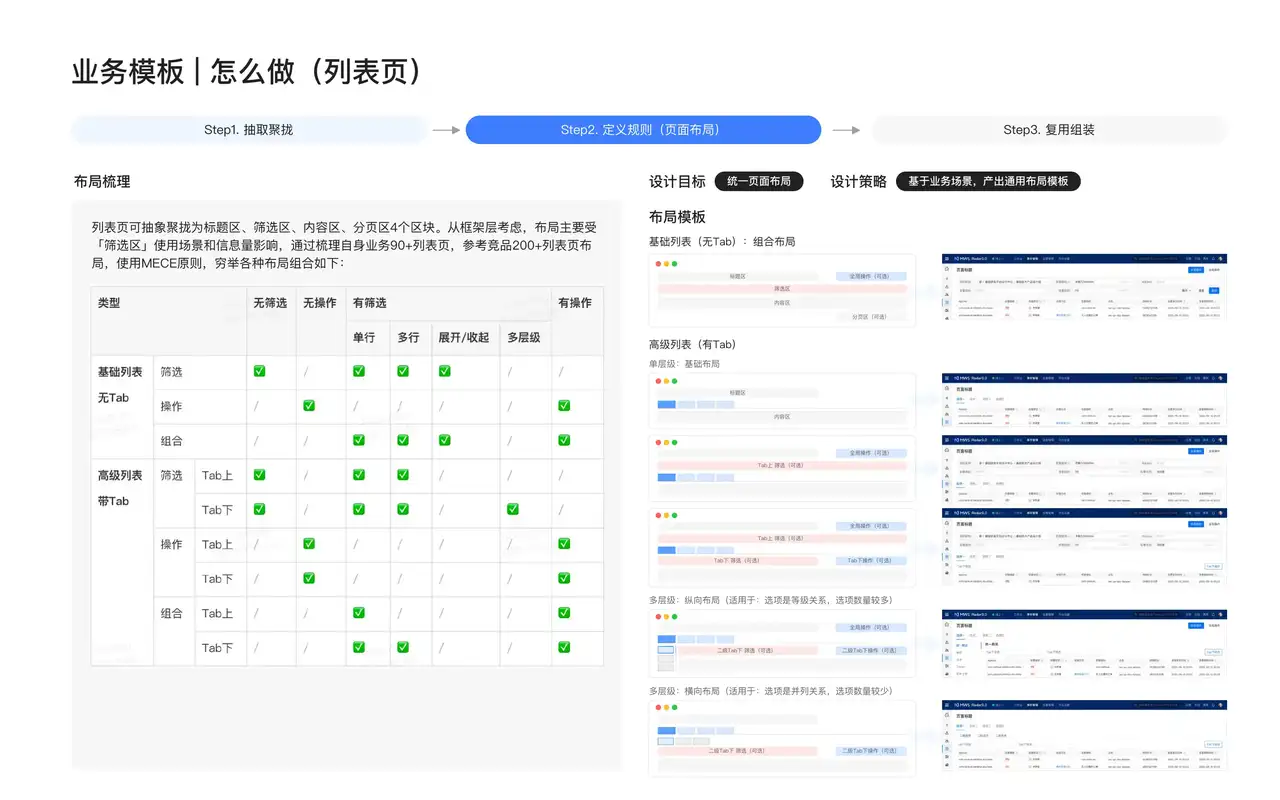Screen dimensions: 1280x800
Task: Tick mark in 高级列表 筛选 Tab上 row under 多行
Action: click(x=403, y=475)
